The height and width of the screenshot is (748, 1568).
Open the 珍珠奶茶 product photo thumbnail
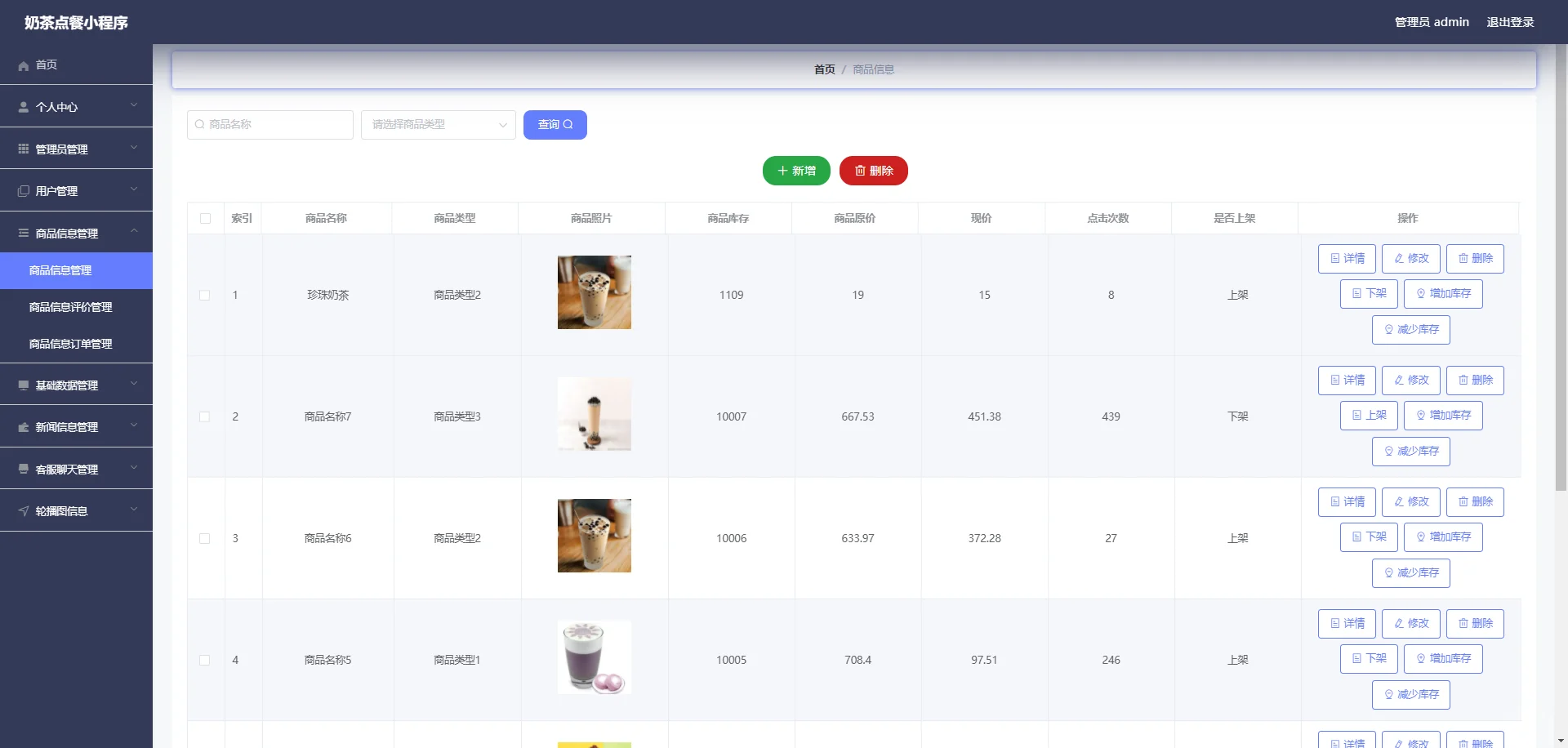594,292
